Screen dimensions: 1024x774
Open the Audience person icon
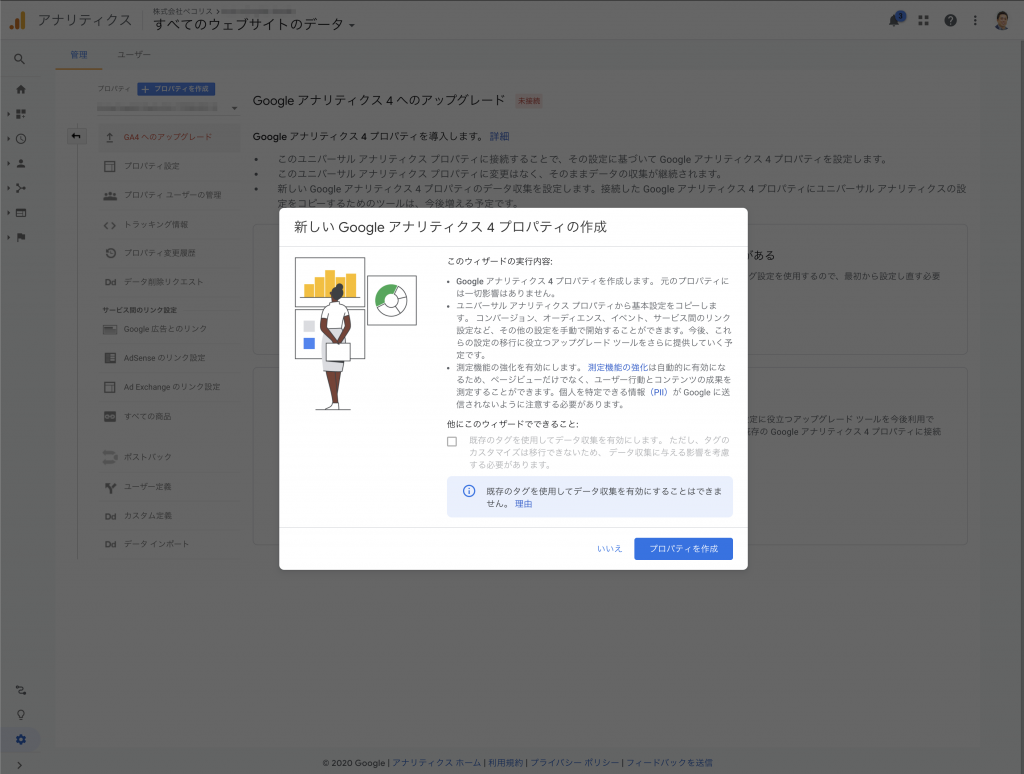21,163
